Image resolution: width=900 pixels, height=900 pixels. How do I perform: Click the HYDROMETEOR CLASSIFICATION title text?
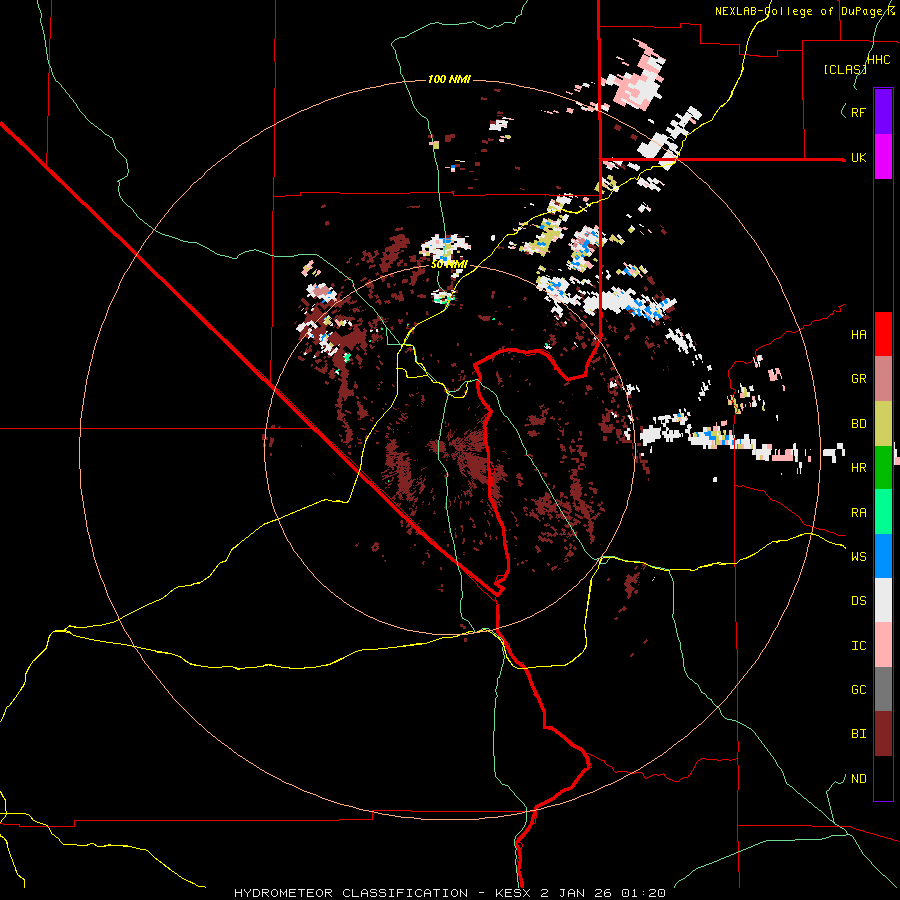(x=351, y=893)
